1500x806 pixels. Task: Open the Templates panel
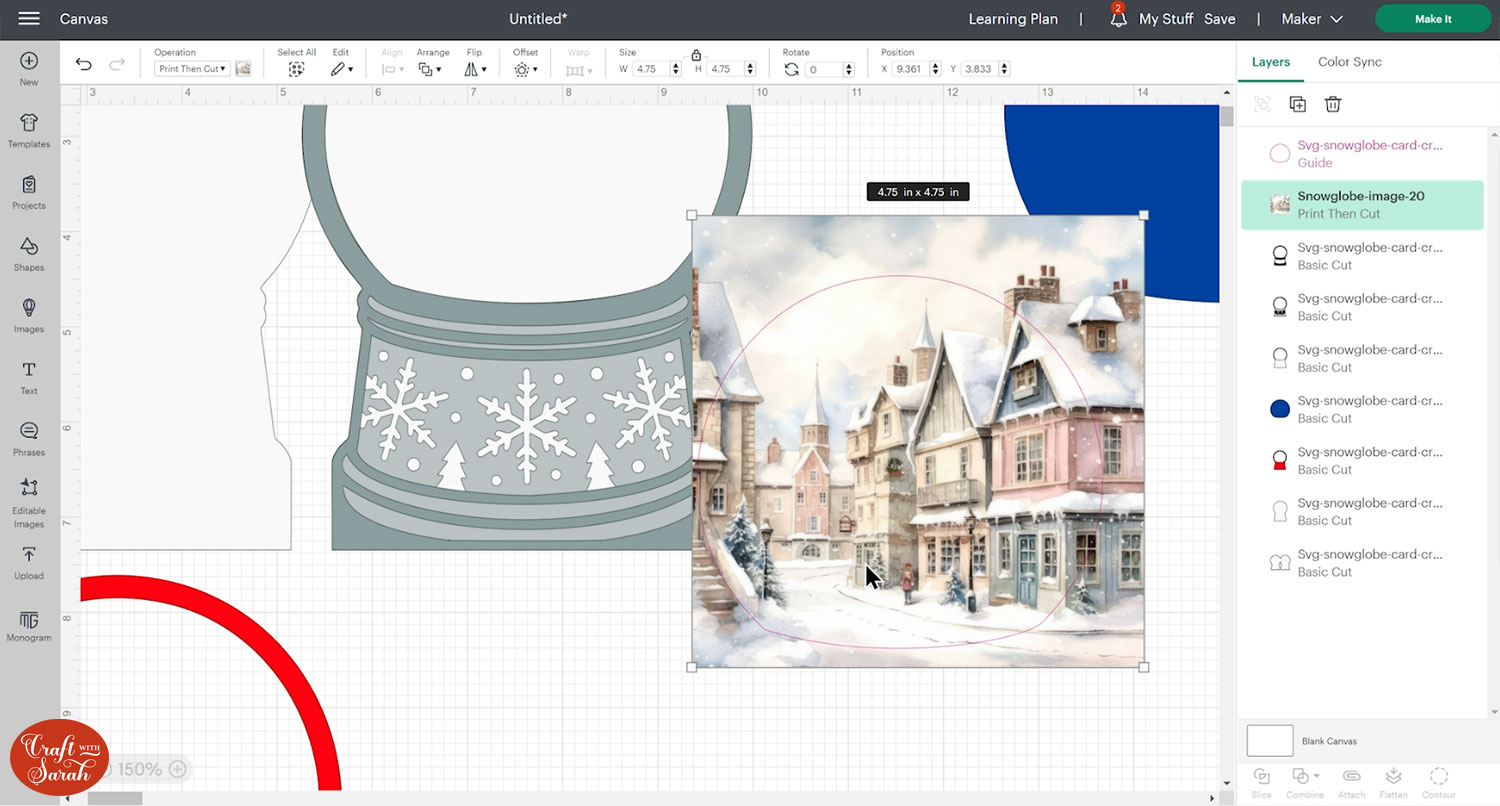coord(29,130)
